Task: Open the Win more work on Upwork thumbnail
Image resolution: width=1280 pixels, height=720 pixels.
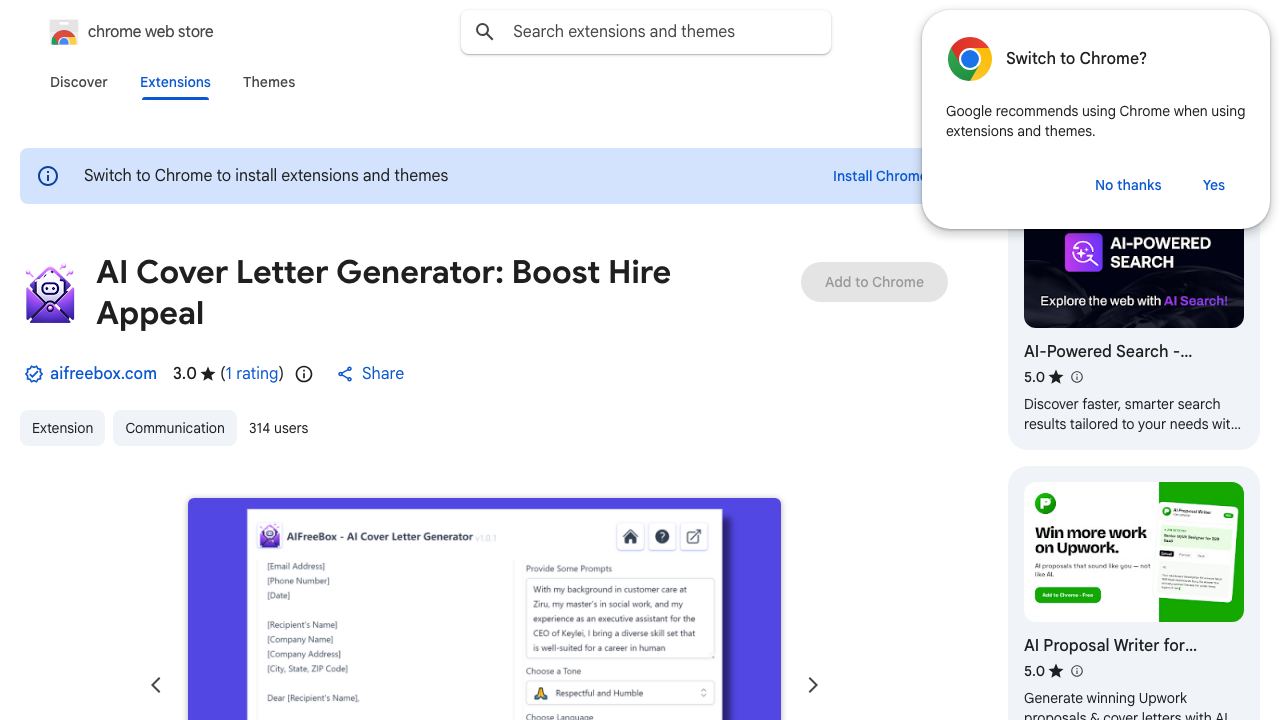Action: 1134,552
